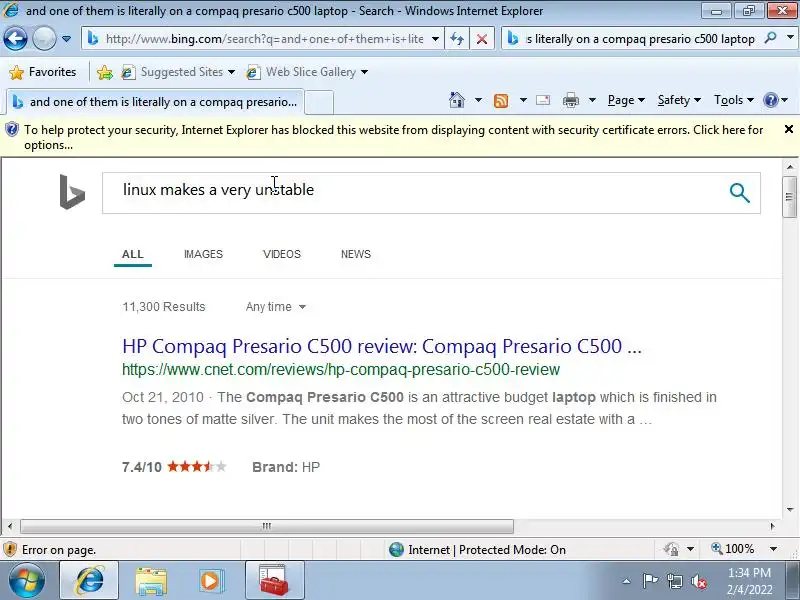
Task: Open the recent pages dropdown arrow
Action: point(66,39)
